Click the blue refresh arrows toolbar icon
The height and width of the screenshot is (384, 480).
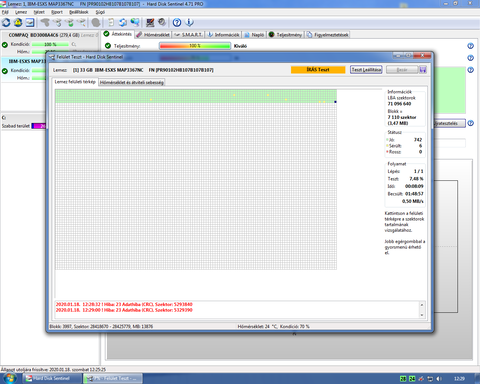click(6, 23)
